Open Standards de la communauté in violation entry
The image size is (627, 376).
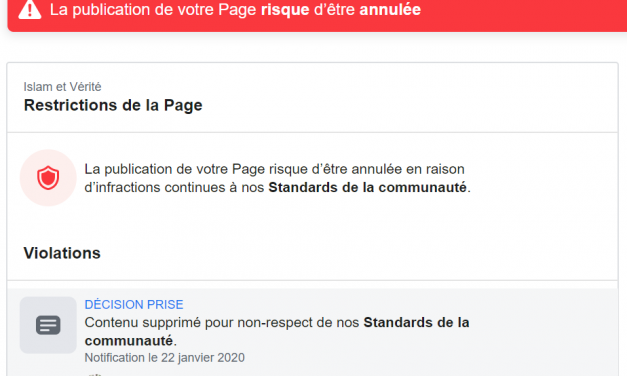tap(277, 332)
